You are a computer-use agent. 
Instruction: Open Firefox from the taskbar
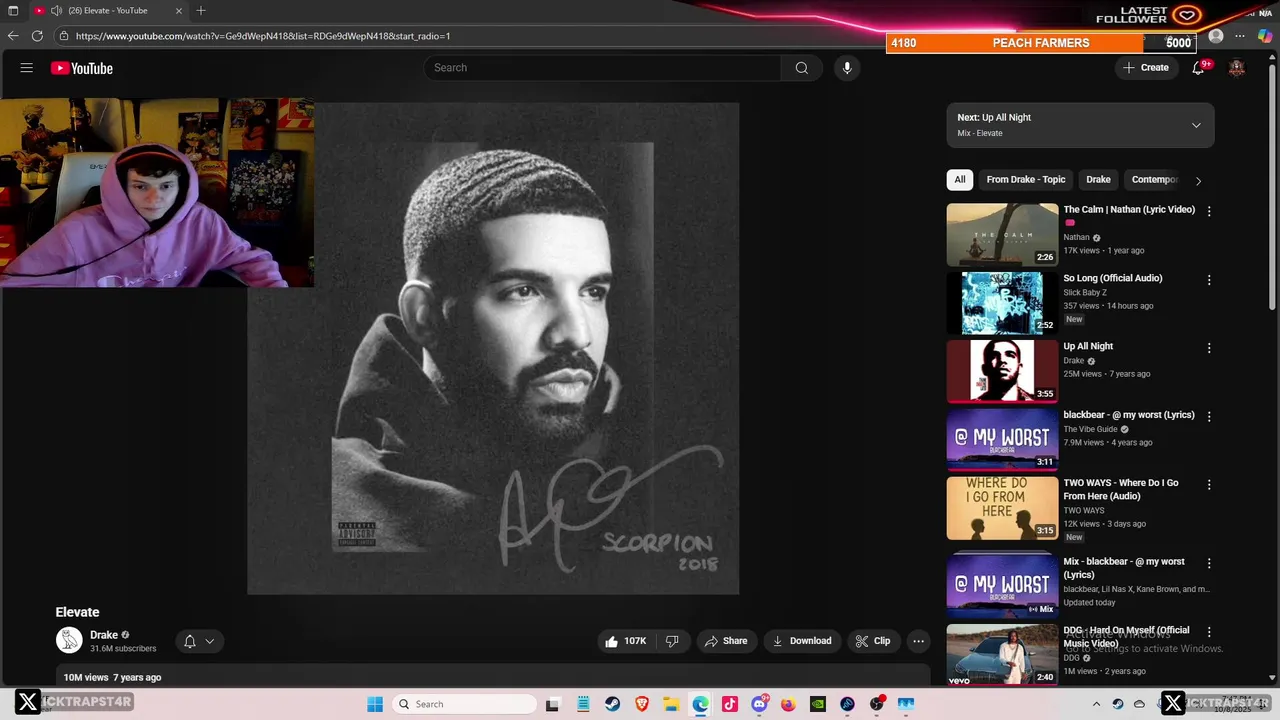tap(788, 704)
